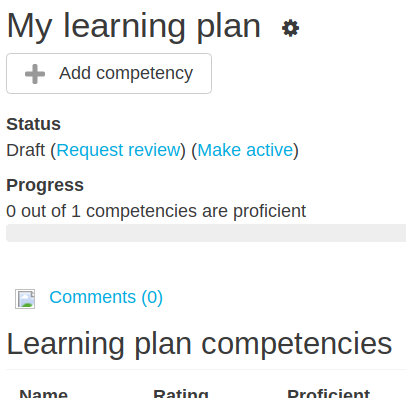406x398 pixels.
Task: Click the Request review link
Action: point(118,150)
